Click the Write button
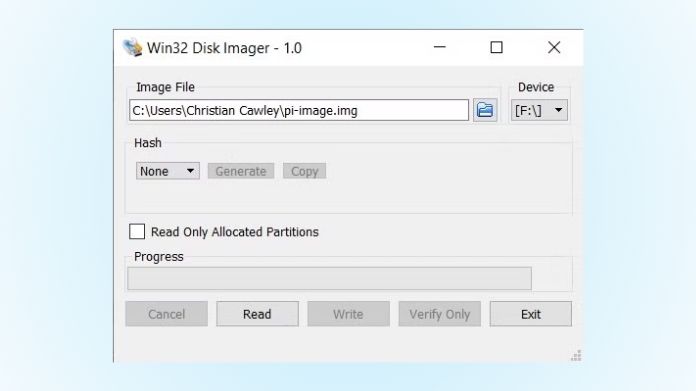The height and width of the screenshot is (391, 696). 348,314
